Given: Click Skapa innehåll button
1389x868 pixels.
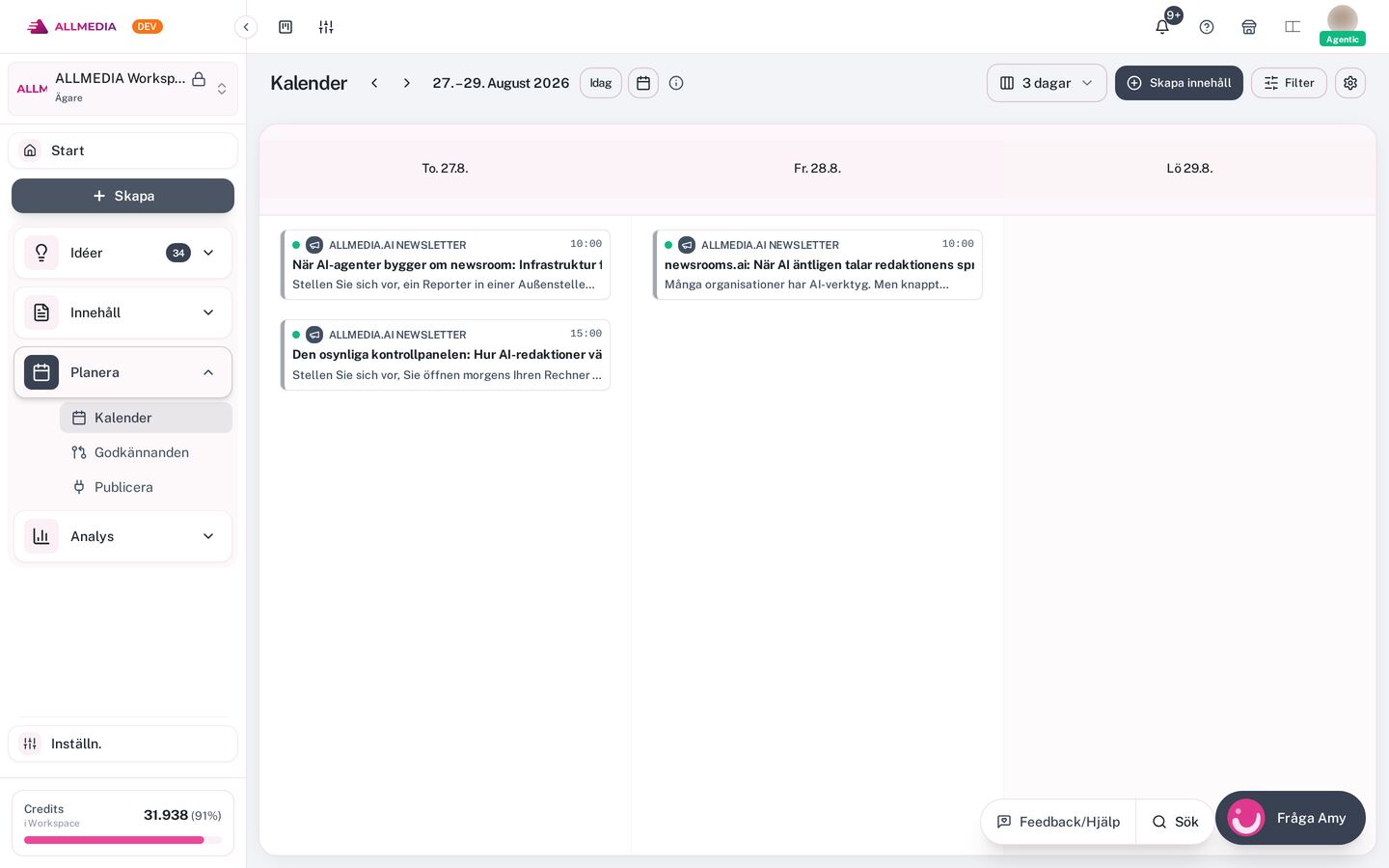Looking at the screenshot, I should (x=1179, y=83).
